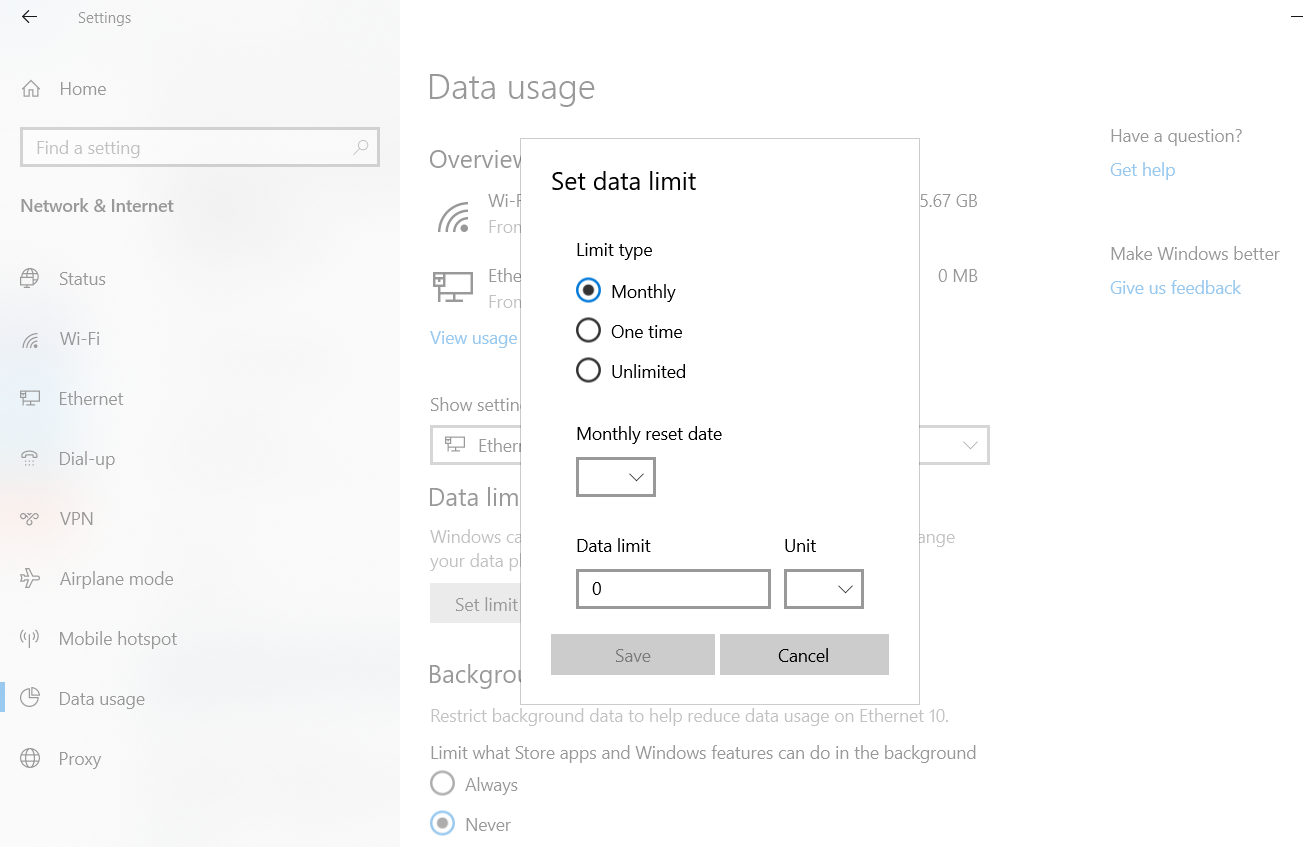1307x847 pixels.
Task: Open the Unit dropdown
Action: (x=824, y=590)
